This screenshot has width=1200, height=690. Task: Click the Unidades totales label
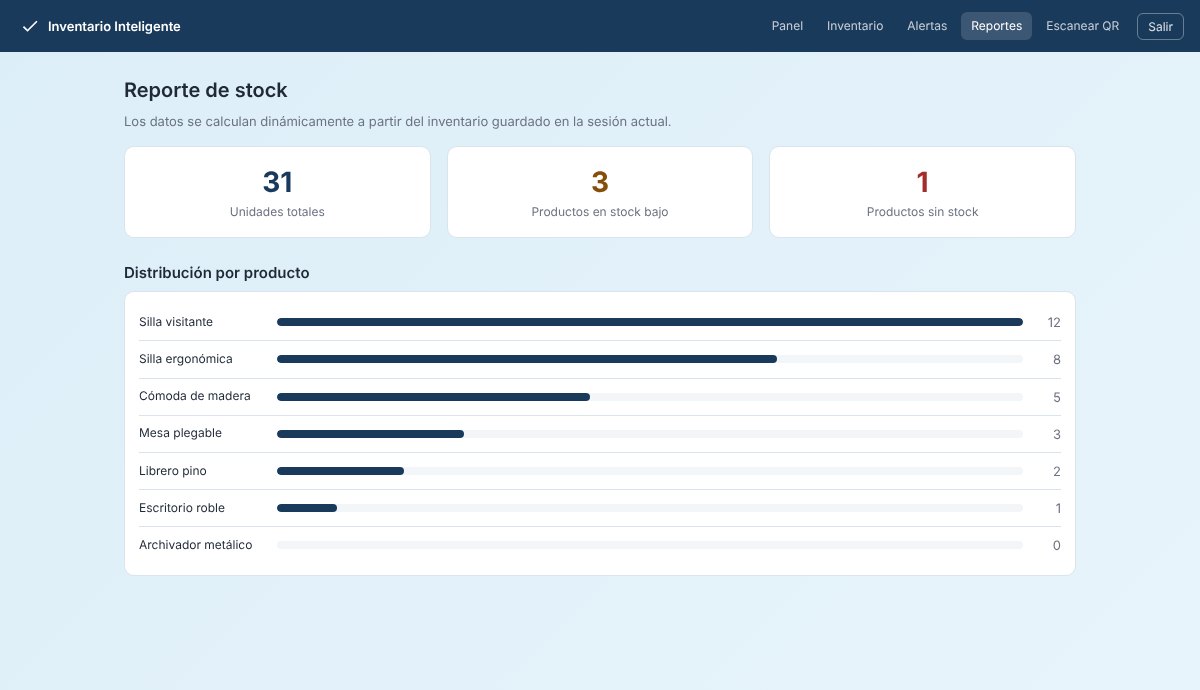click(x=277, y=212)
